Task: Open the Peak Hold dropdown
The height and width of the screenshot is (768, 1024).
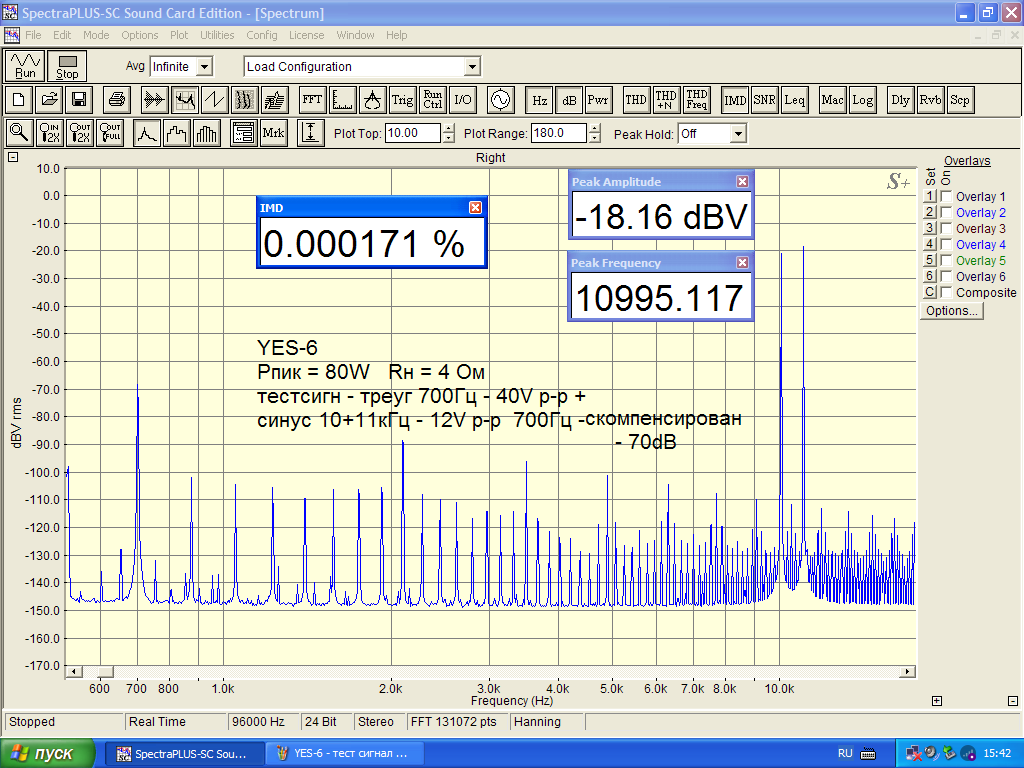Action: click(x=738, y=134)
